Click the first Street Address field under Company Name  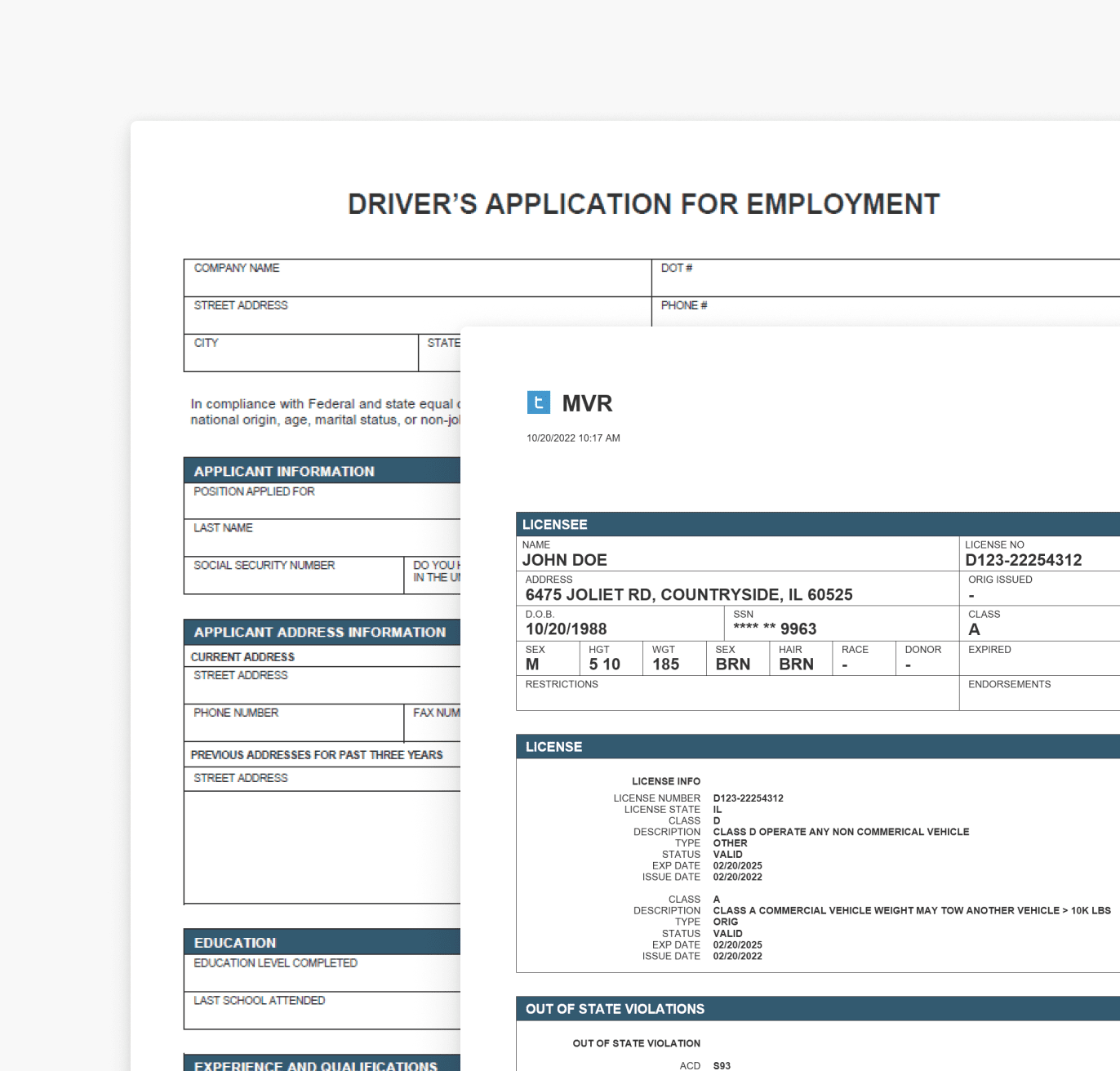417,315
